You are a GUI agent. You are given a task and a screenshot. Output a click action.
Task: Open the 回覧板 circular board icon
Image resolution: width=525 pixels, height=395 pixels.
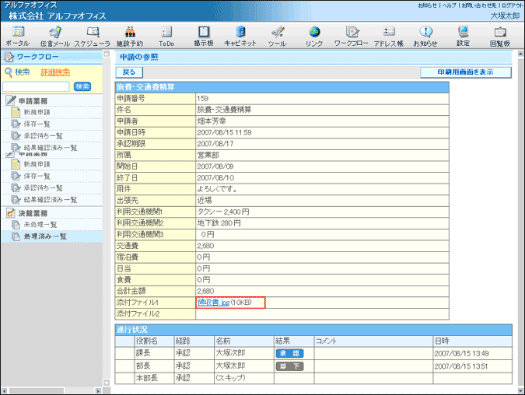(500, 32)
